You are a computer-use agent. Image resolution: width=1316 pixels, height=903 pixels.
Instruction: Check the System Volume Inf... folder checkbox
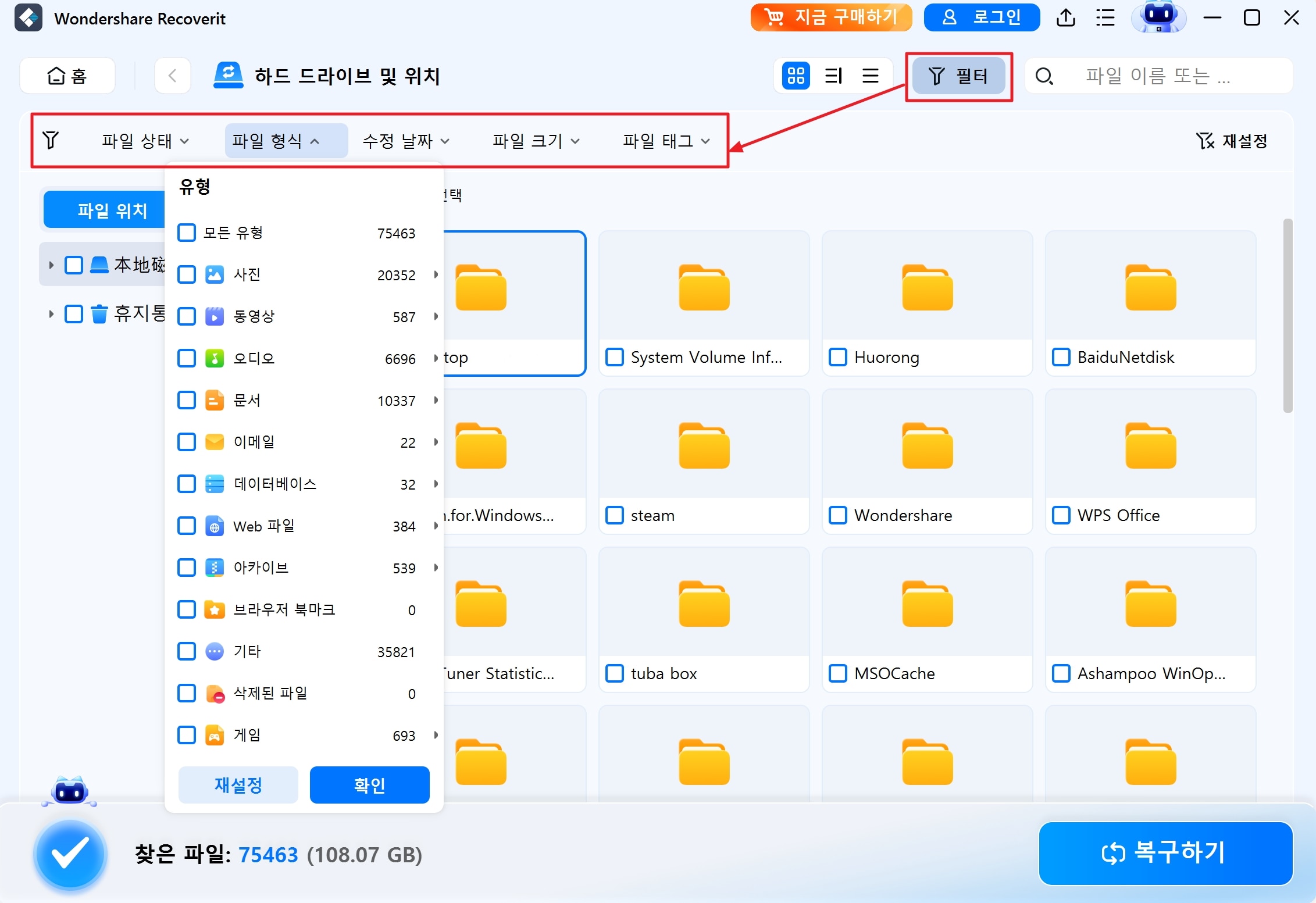615,357
